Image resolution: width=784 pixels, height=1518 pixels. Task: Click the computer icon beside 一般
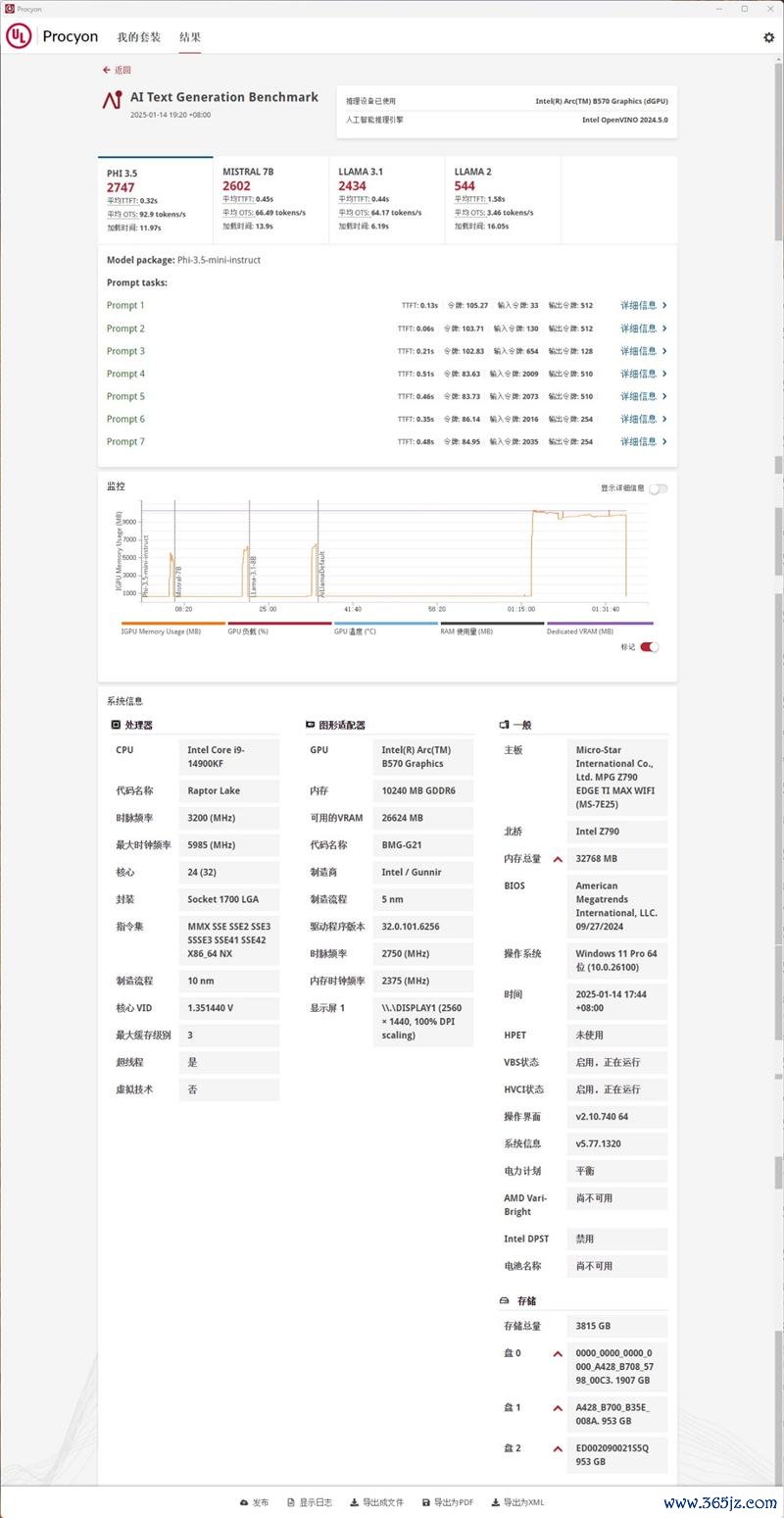click(504, 725)
